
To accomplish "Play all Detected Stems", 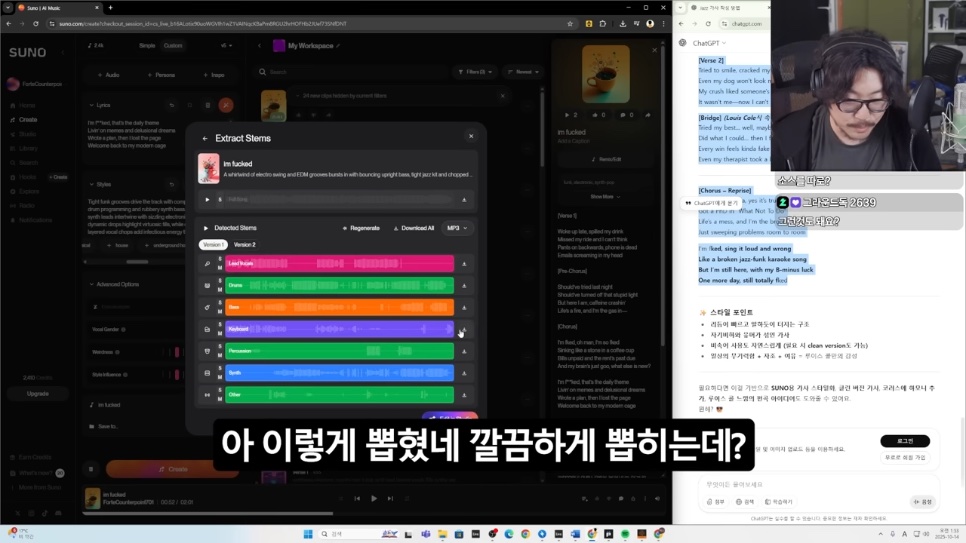I will pos(207,228).
